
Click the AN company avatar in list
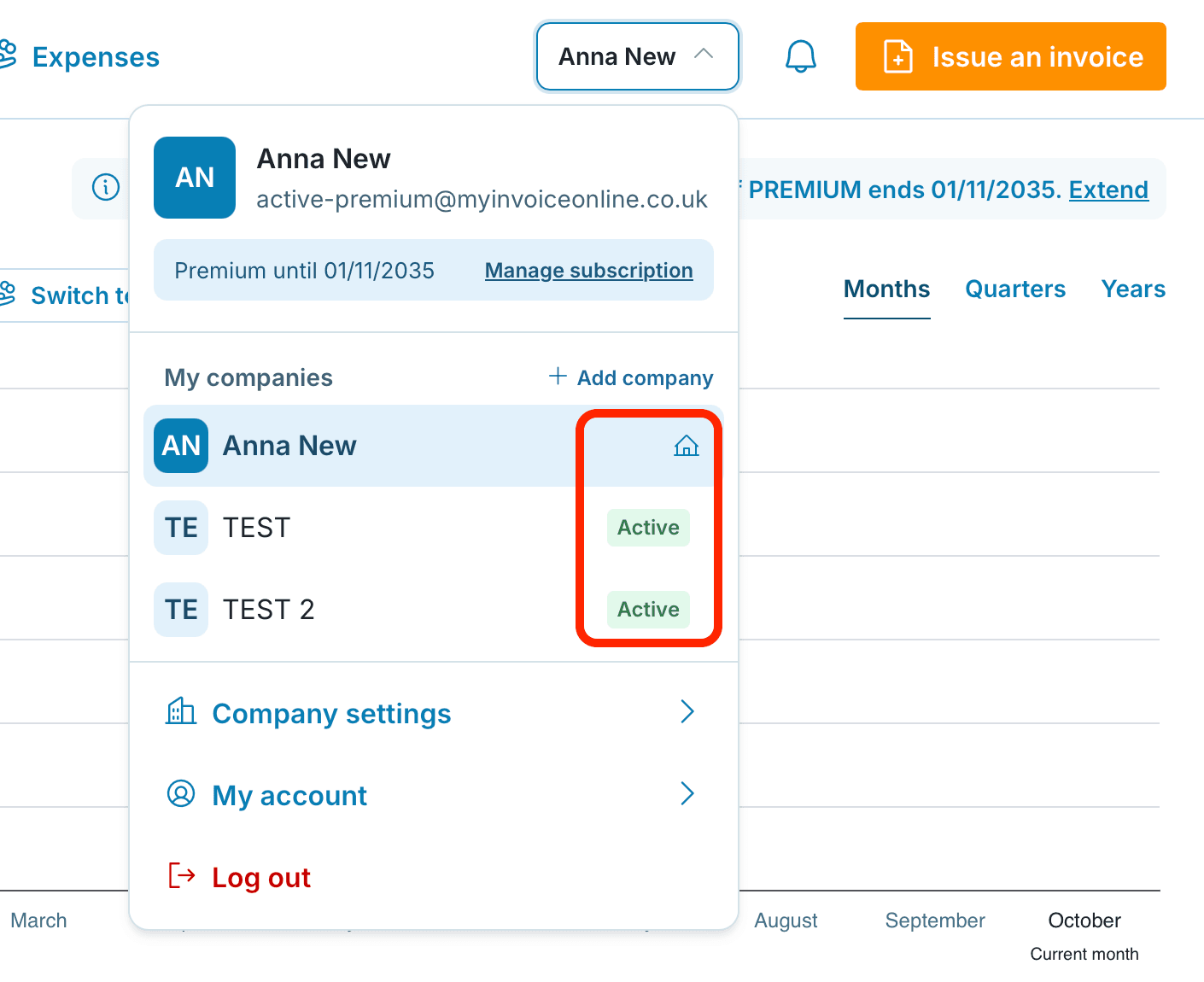pyautogui.click(x=181, y=446)
